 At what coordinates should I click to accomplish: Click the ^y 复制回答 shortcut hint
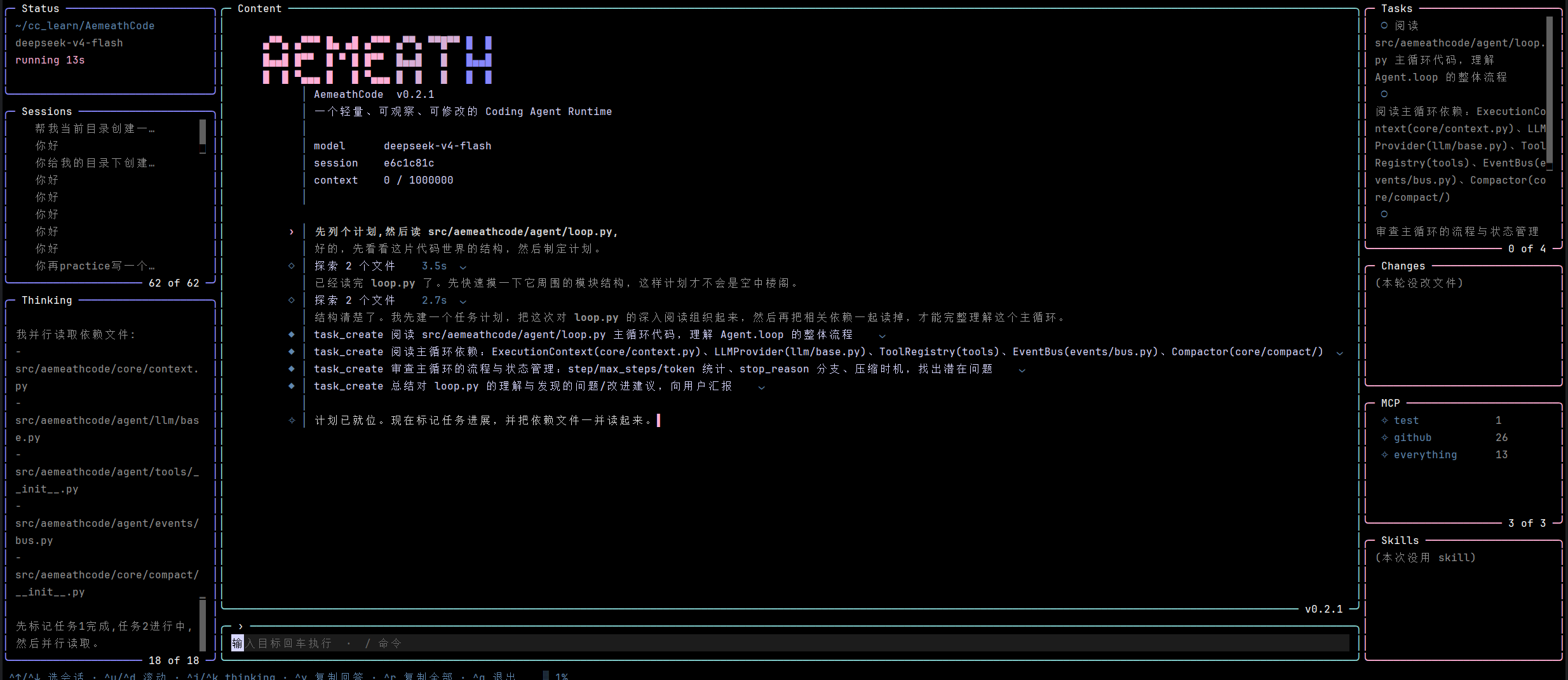pyautogui.click(x=329, y=676)
